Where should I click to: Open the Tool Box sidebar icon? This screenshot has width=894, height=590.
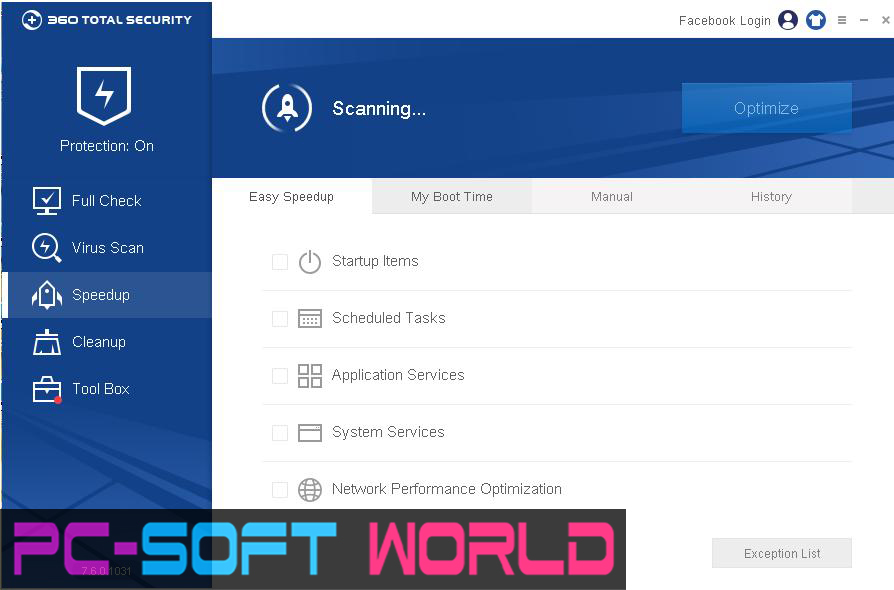pyautogui.click(x=45, y=389)
